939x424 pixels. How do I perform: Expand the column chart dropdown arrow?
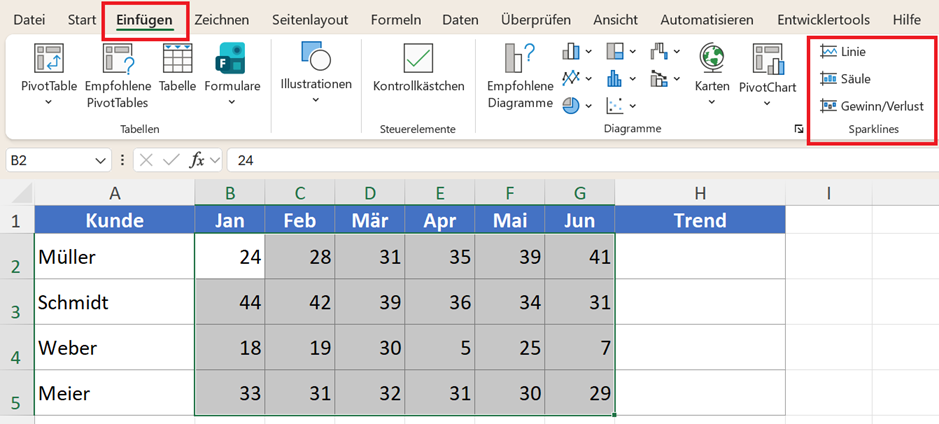click(x=589, y=52)
